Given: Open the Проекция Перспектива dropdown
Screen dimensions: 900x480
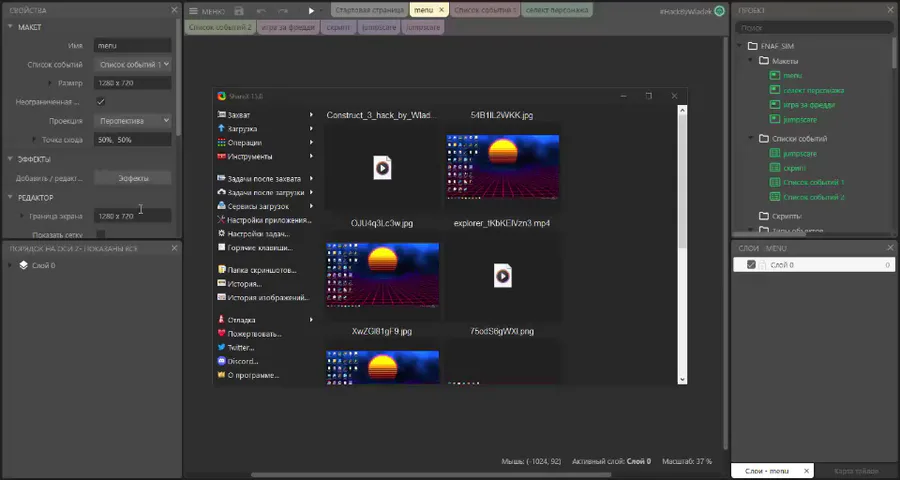Looking at the screenshot, I should 133,121.
